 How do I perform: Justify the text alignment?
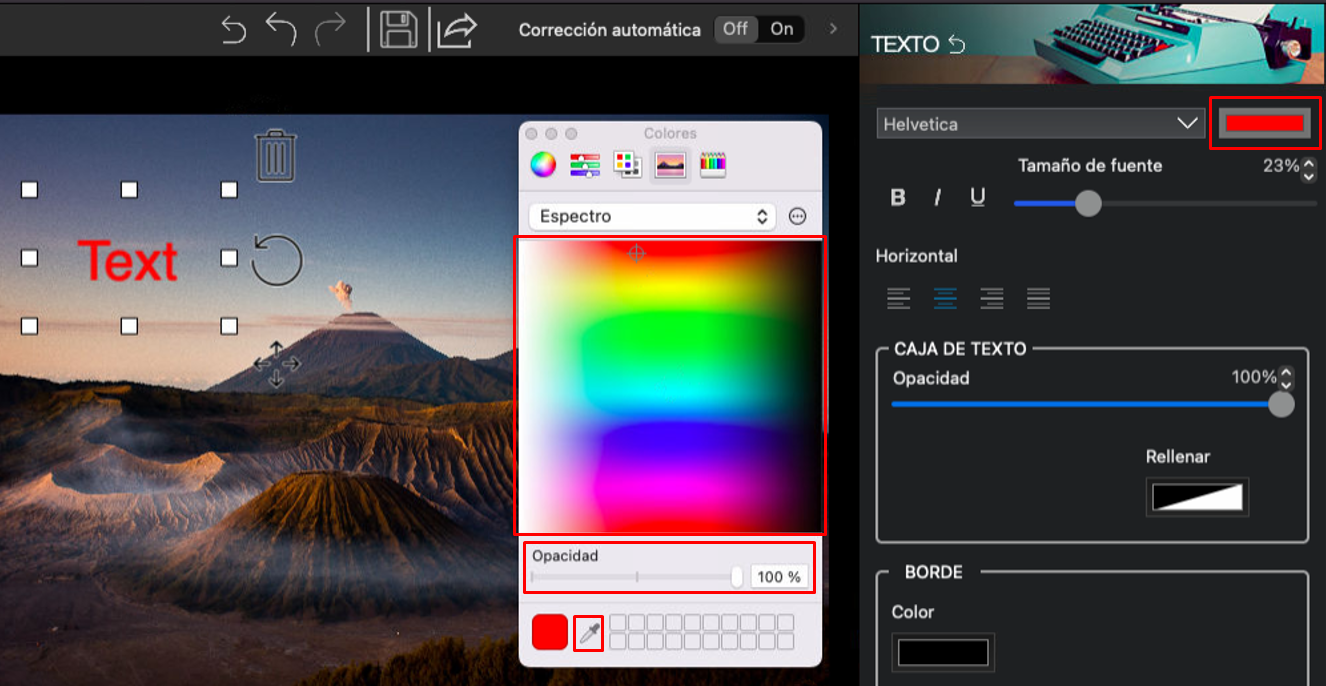coord(1038,297)
